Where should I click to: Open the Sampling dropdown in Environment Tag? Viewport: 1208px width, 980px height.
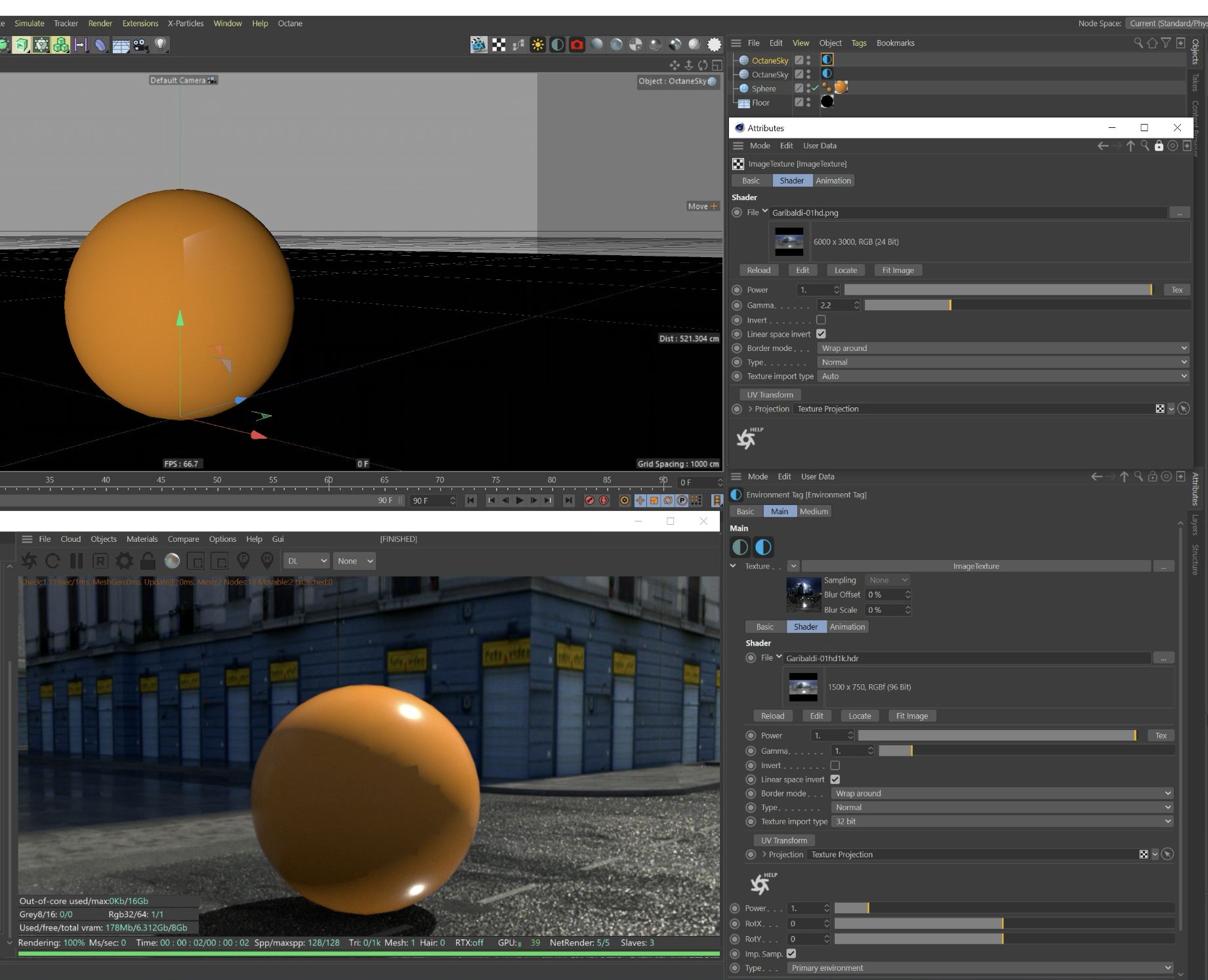point(888,581)
